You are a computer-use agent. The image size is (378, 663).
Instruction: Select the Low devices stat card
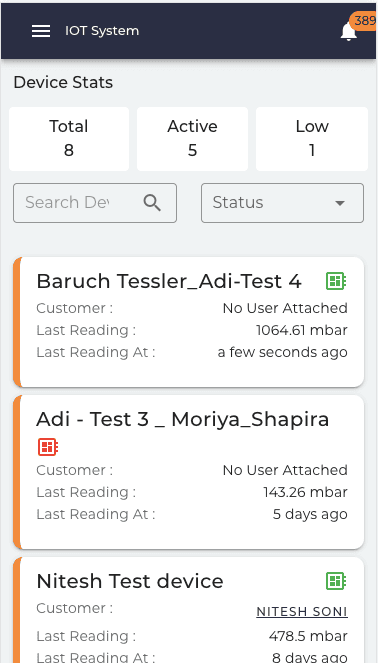pos(312,139)
